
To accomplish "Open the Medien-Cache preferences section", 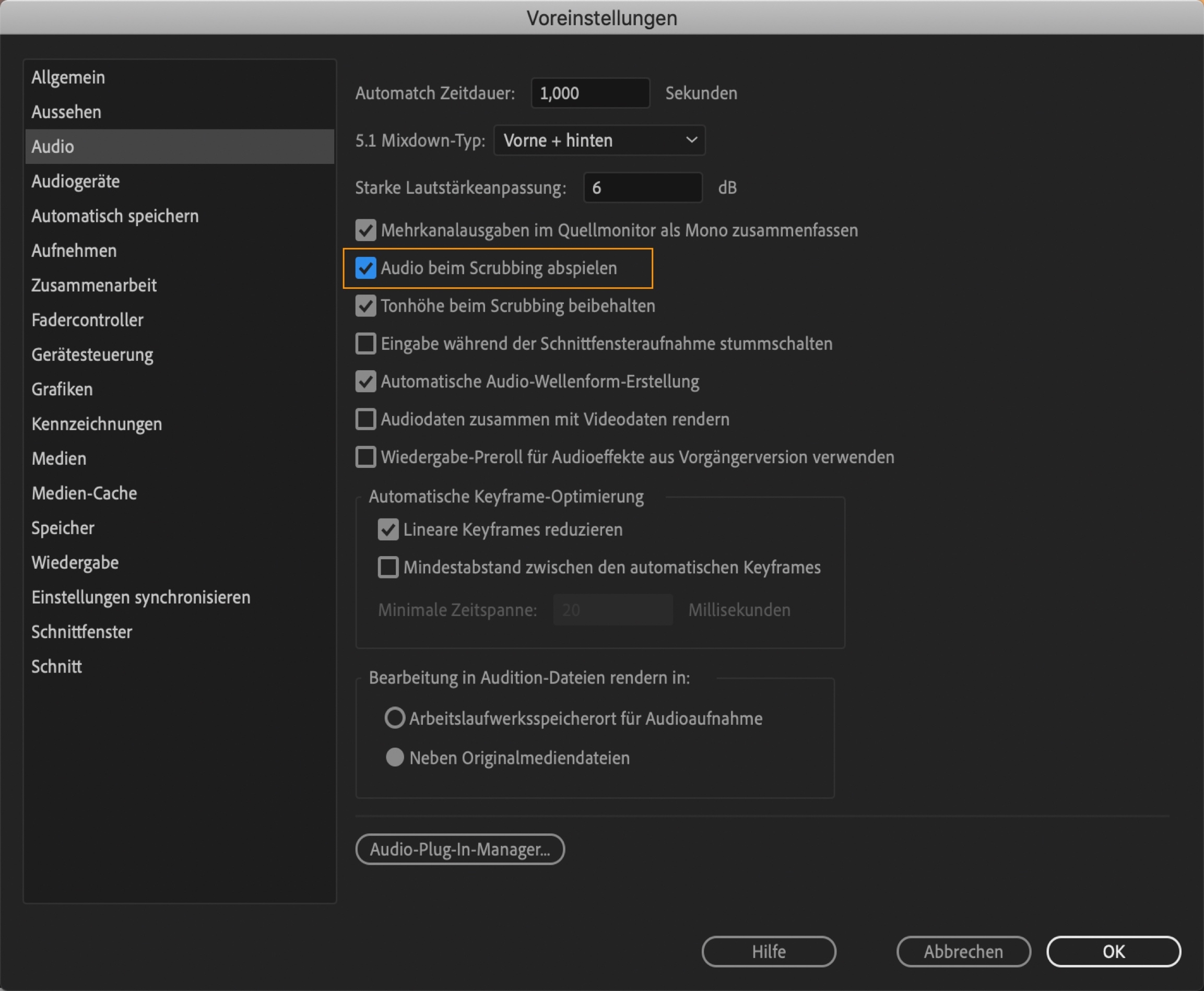I will point(84,493).
